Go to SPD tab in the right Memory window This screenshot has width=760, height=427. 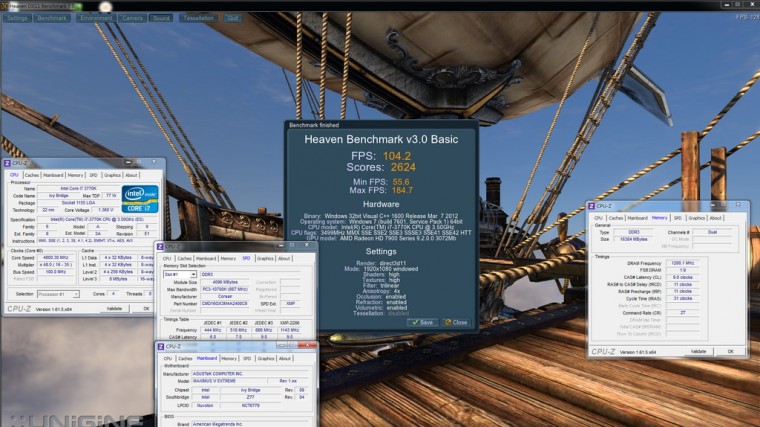click(678, 218)
